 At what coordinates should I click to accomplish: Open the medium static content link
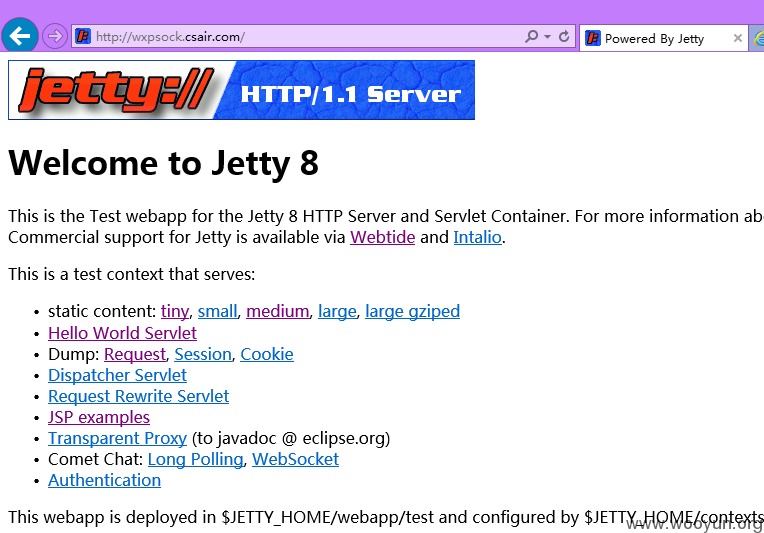278,311
